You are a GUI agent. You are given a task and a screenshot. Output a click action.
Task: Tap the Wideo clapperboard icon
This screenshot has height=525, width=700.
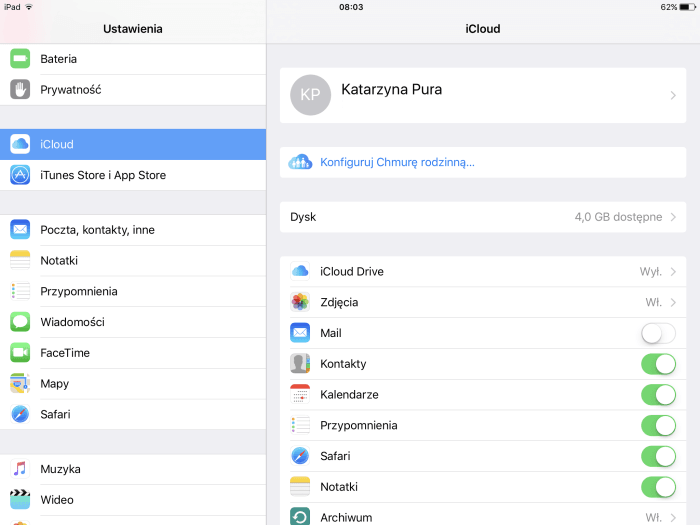coord(20,500)
